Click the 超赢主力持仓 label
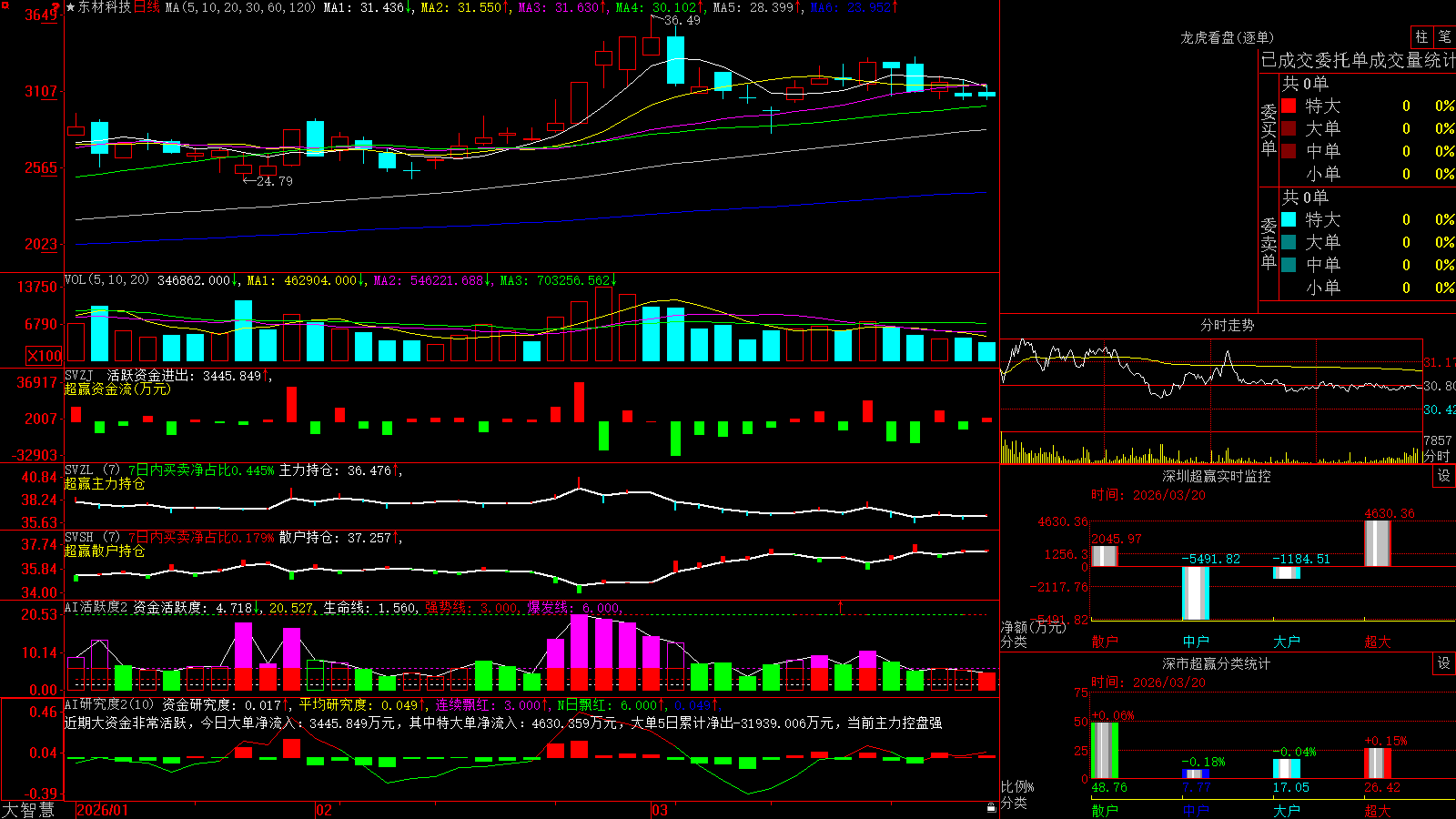Viewport: 1456px width, 819px height. tap(105, 483)
